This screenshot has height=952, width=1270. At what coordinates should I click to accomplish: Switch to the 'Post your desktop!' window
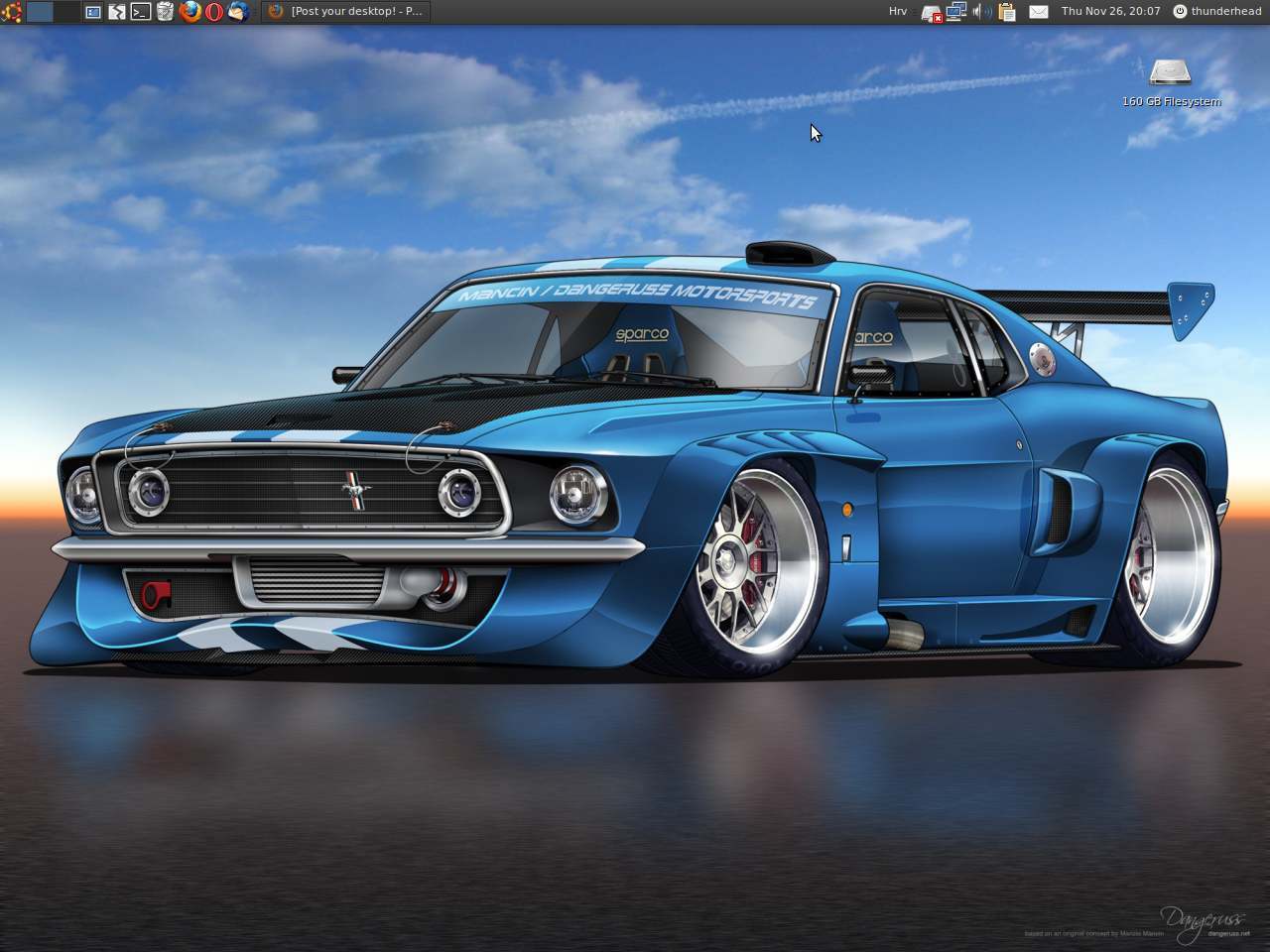[345, 12]
